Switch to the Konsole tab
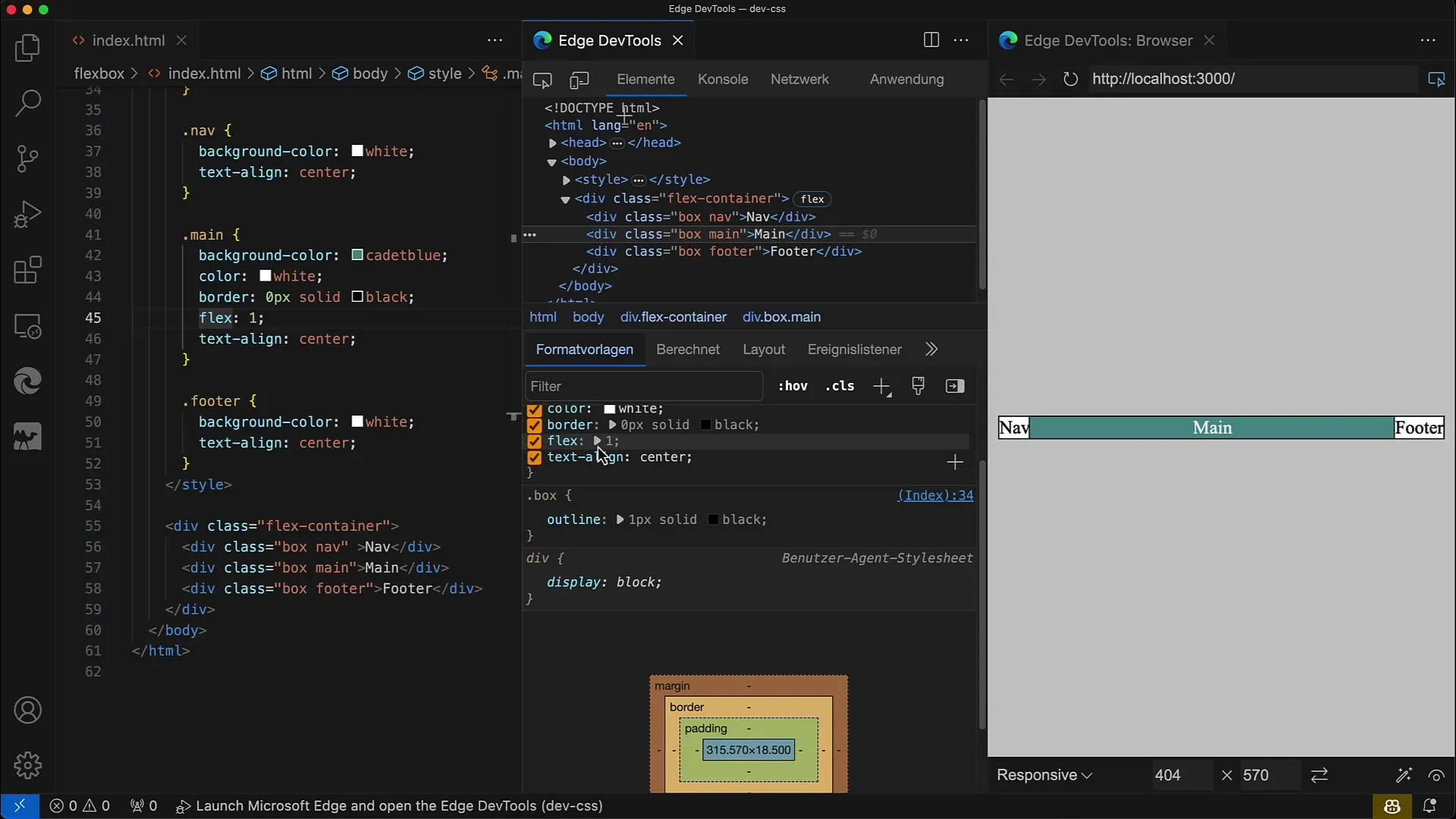 (x=723, y=79)
